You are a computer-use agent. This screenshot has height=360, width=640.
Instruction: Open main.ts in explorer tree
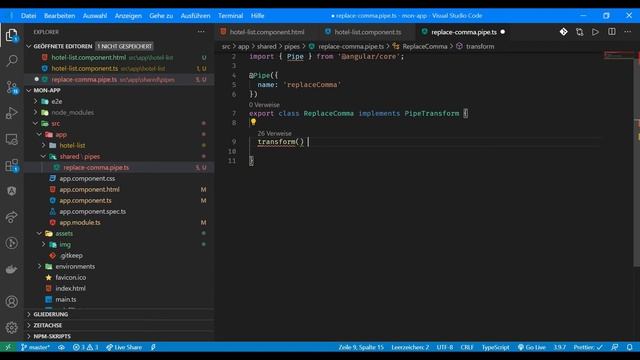[65, 299]
